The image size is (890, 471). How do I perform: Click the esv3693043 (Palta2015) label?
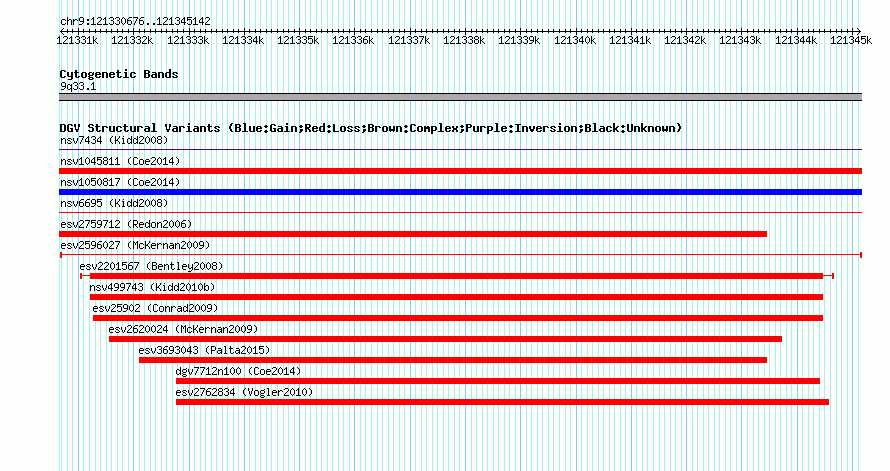pos(204,350)
